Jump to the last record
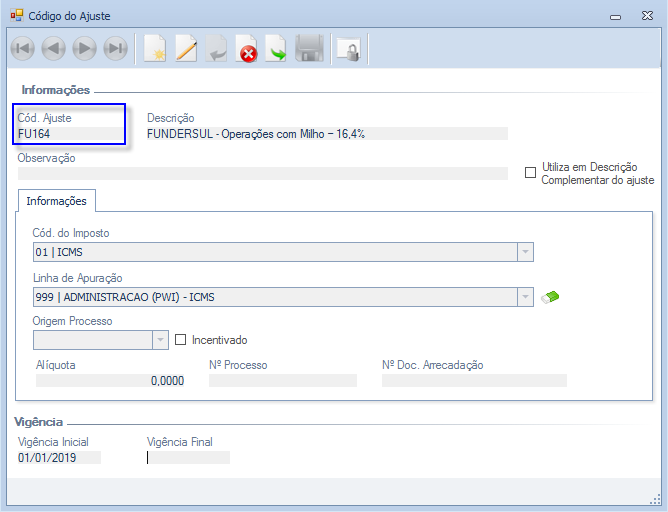The image size is (668, 512). tap(115, 49)
